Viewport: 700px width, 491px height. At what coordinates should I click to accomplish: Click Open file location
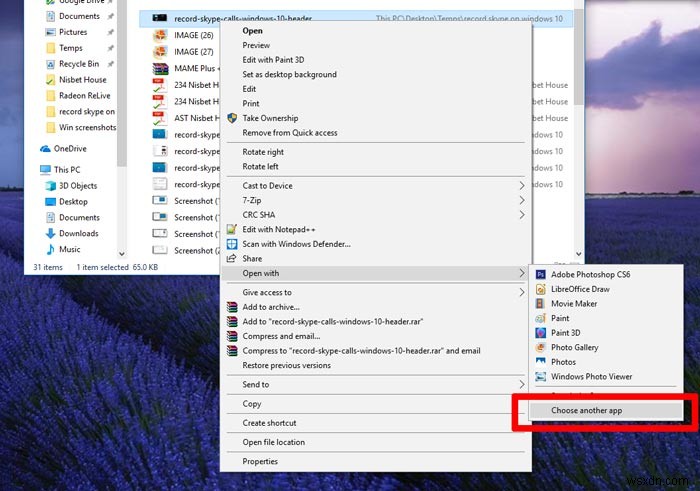click(x=274, y=442)
